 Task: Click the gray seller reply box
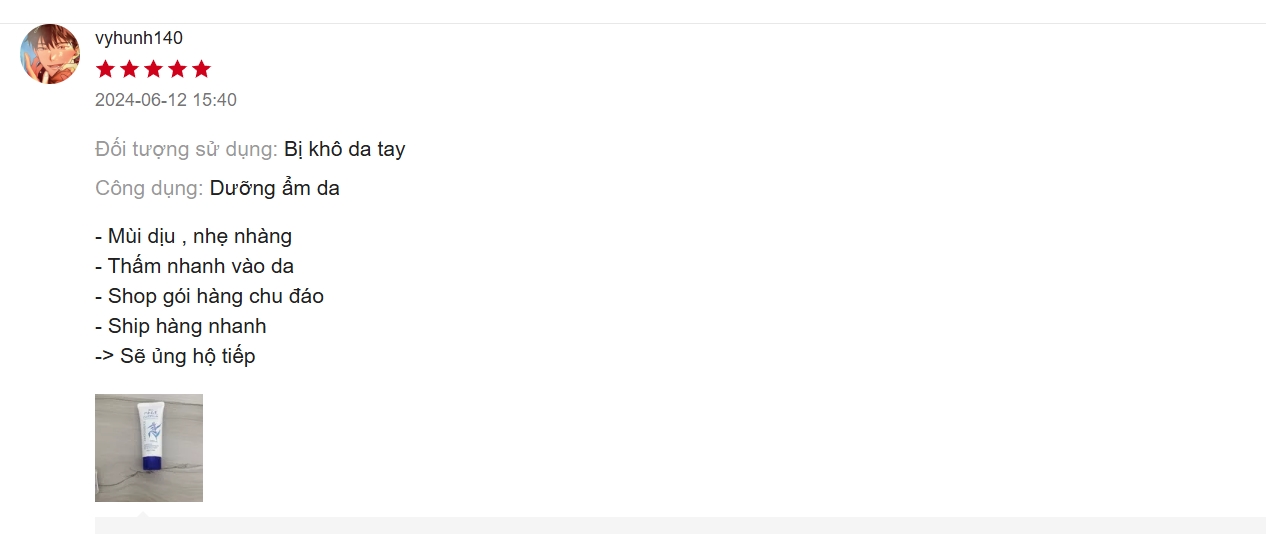[x=680, y=526]
